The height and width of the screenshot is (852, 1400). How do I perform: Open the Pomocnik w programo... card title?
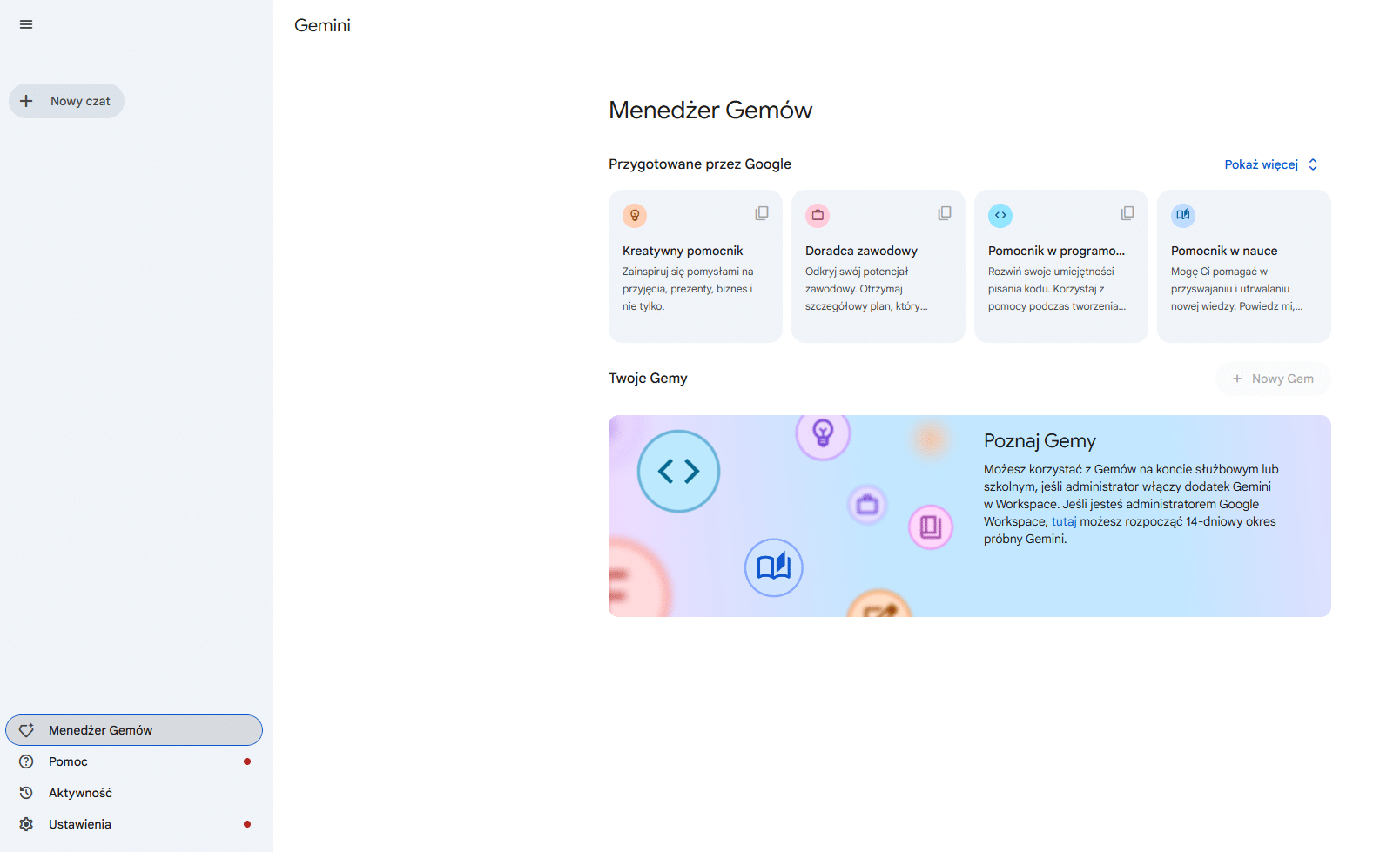click(1056, 251)
